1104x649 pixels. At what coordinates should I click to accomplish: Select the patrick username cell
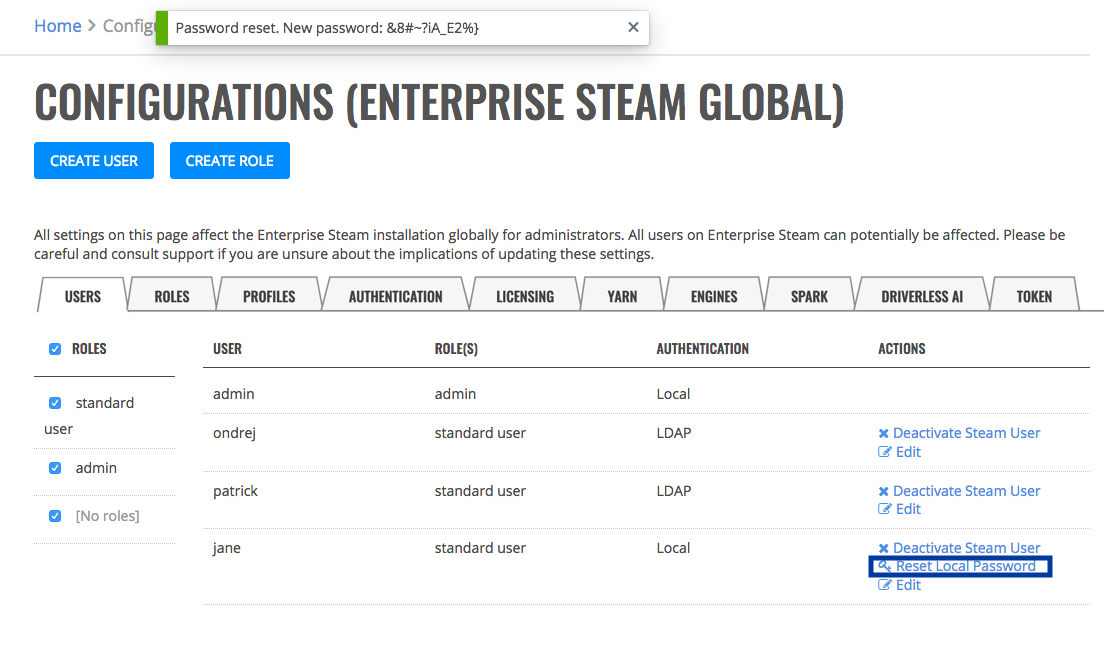click(235, 491)
